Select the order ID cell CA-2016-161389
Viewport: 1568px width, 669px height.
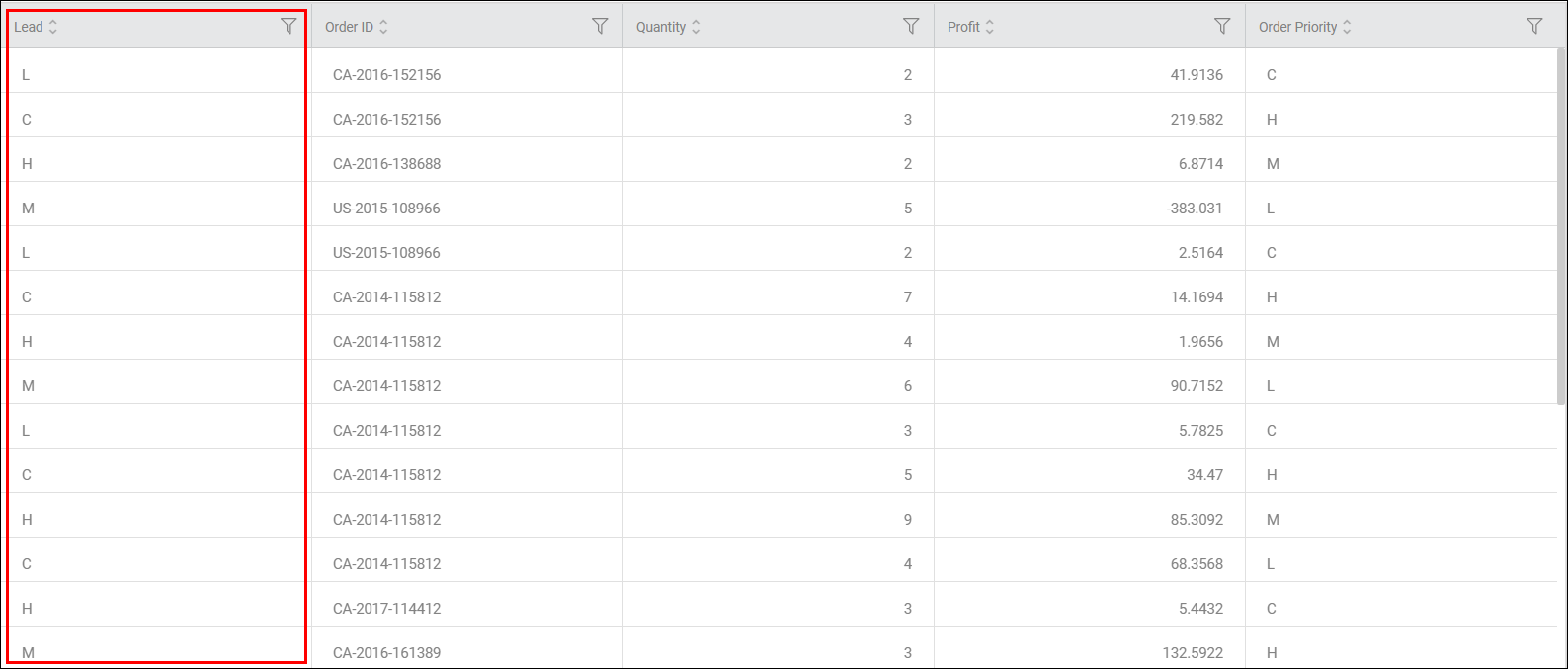click(467, 649)
